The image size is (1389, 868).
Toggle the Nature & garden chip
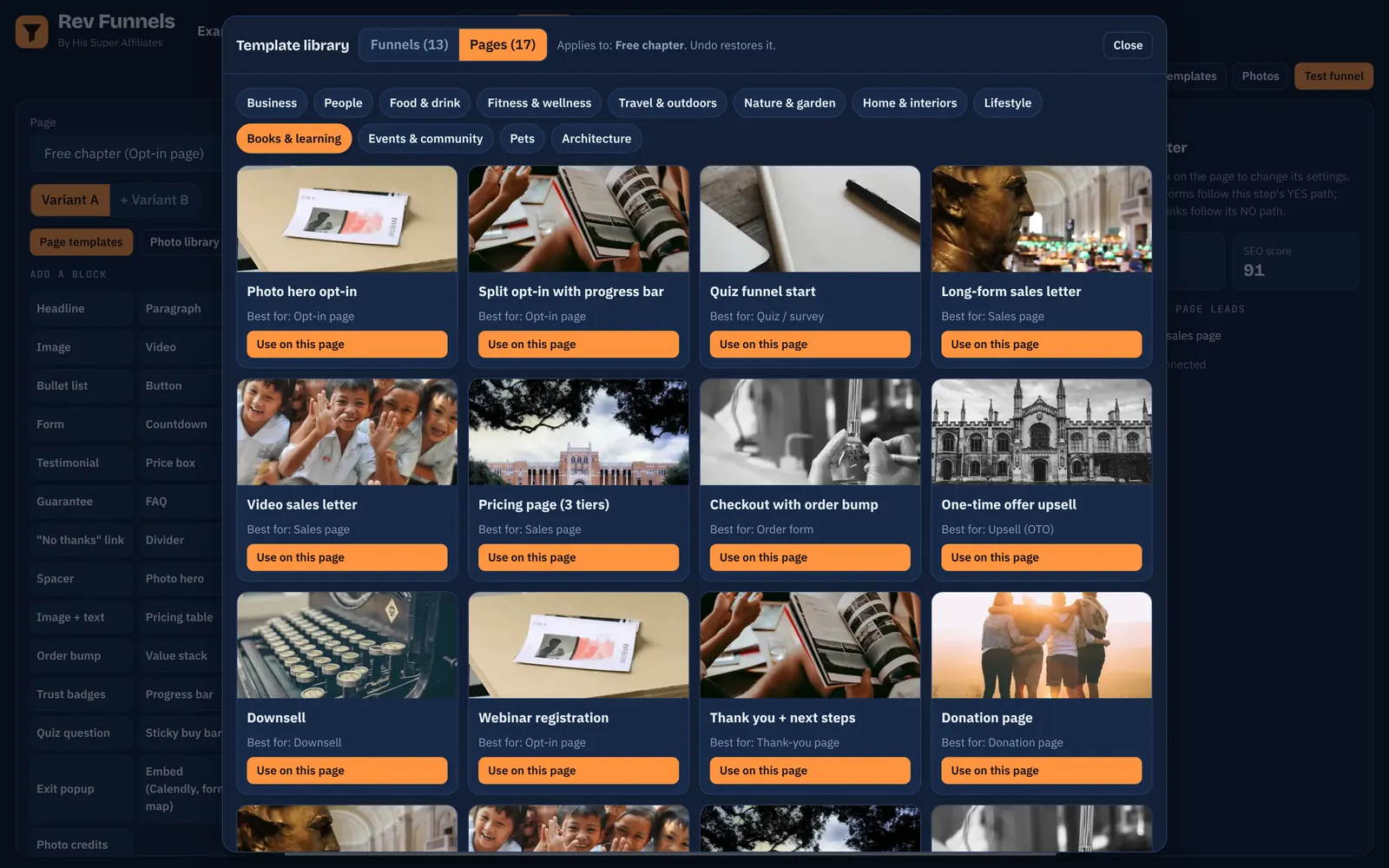click(789, 102)
